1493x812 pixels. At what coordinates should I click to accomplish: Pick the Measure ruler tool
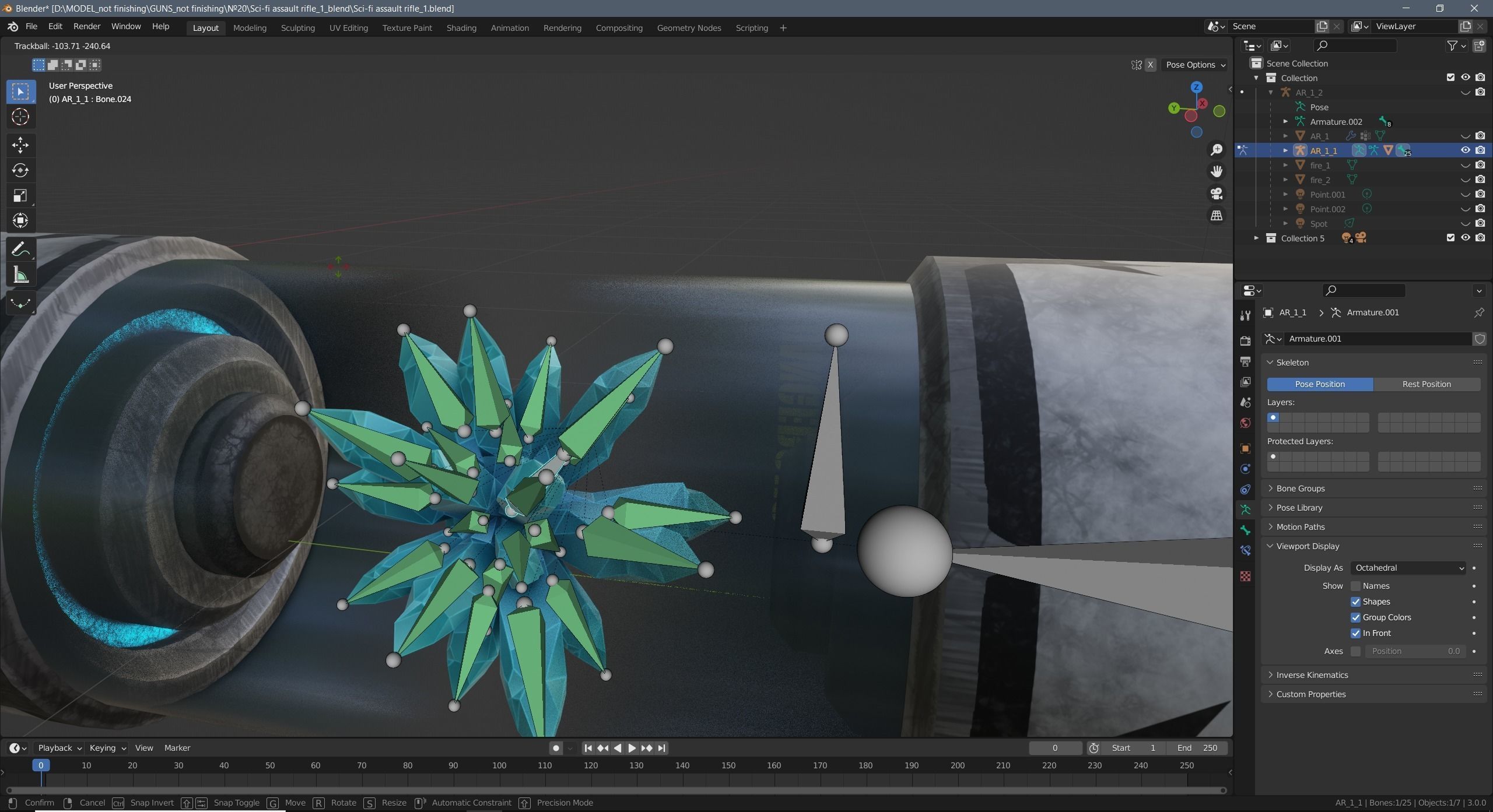click(x=20, y=275)
